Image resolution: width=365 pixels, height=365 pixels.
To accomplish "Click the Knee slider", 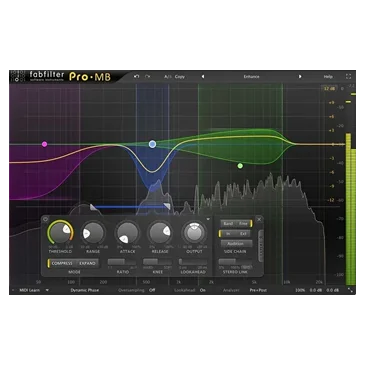I will (x=158, y=262).
